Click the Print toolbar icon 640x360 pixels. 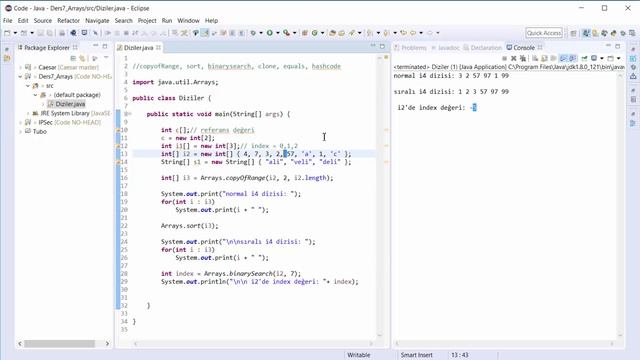(62, 33)
